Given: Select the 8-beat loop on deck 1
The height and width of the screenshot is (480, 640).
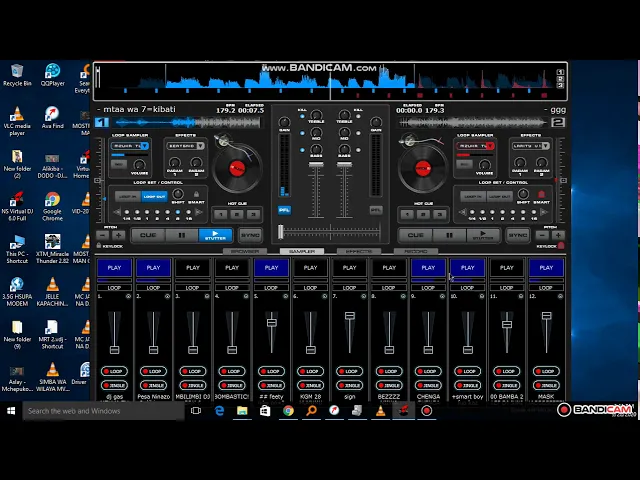Looking at the screenshot, I should point(178,212).
